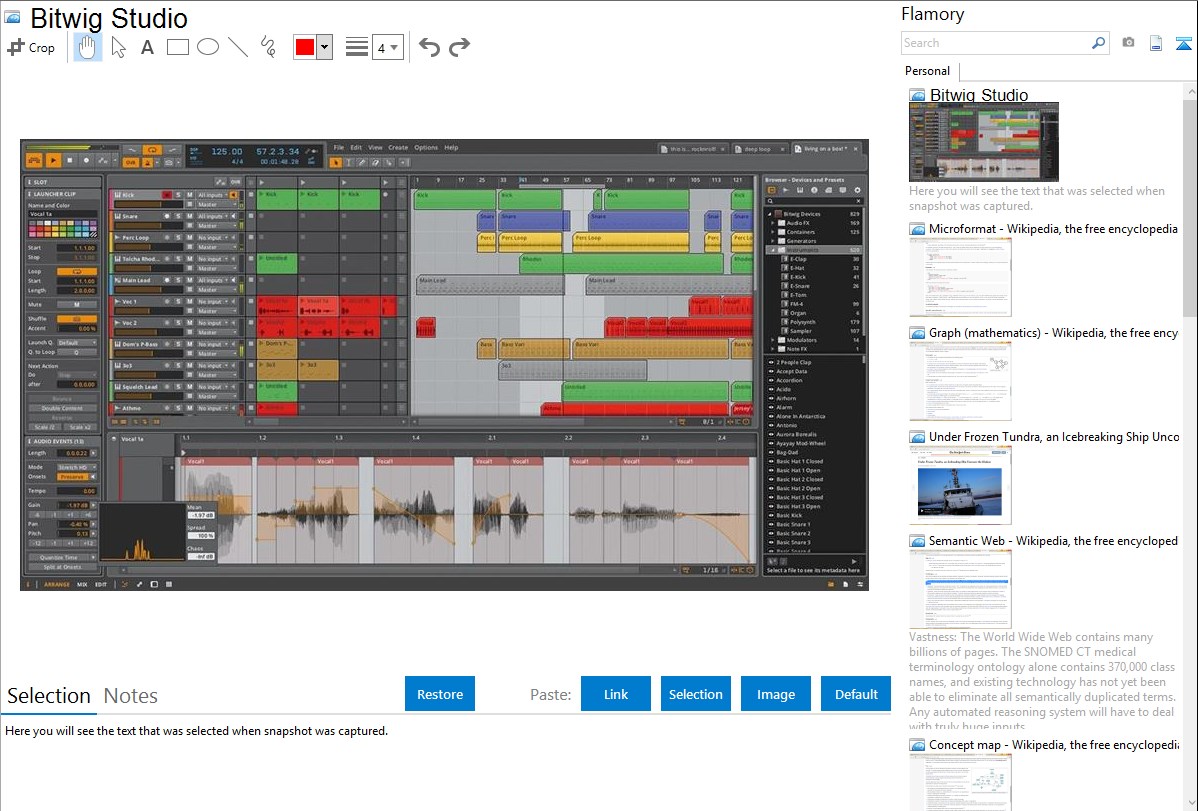Choose the arrow pointer tool
The width and height of the screenshot is (1198, 811).
pyautogui.click(x=118, y=47)
